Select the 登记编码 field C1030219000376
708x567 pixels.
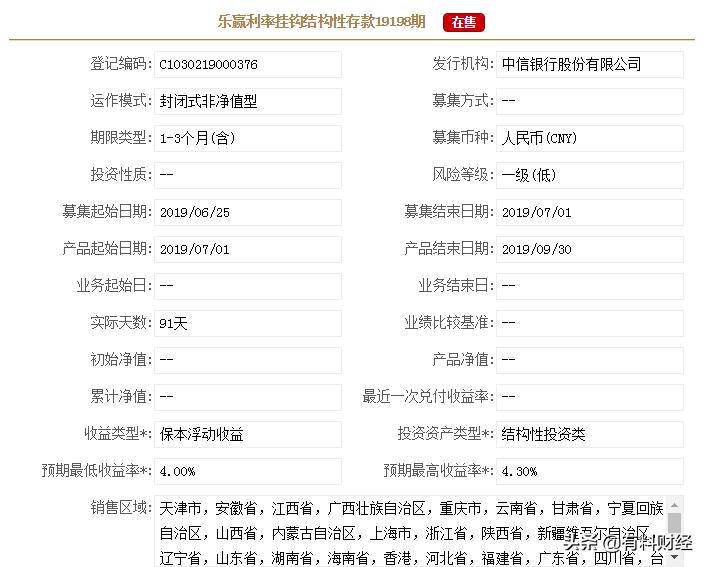coord(248,64)
